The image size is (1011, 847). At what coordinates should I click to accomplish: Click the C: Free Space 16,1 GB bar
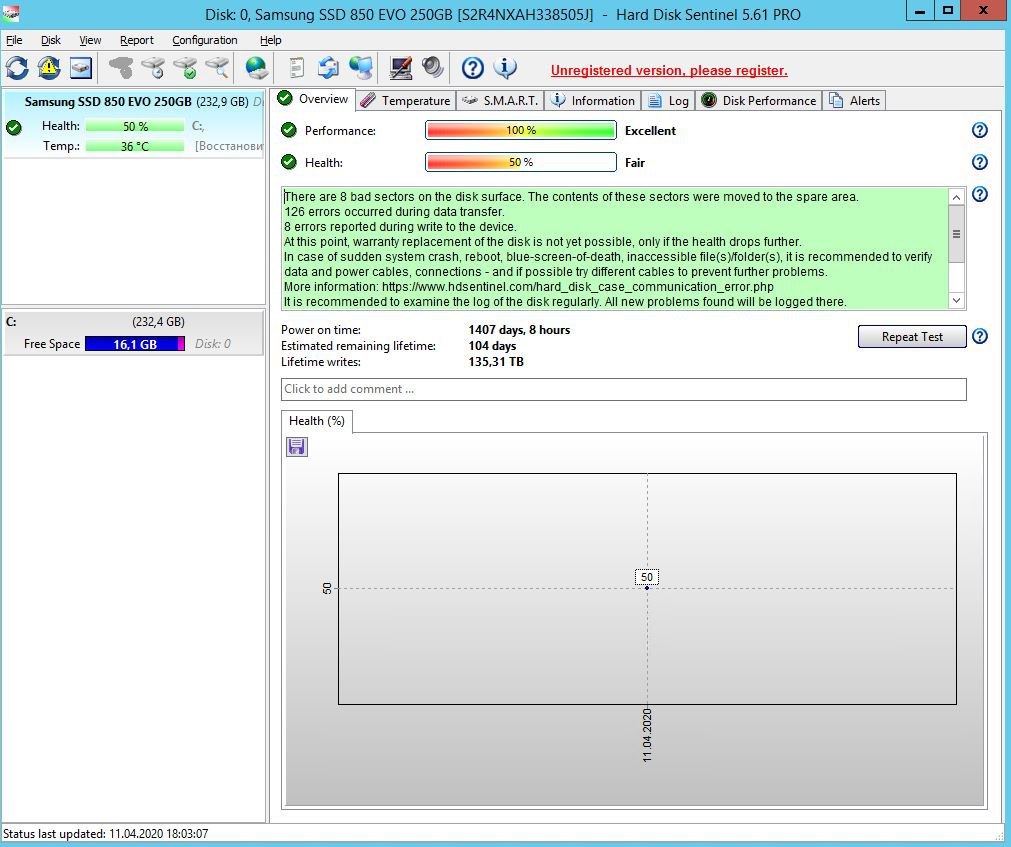[x=135, y=344]
